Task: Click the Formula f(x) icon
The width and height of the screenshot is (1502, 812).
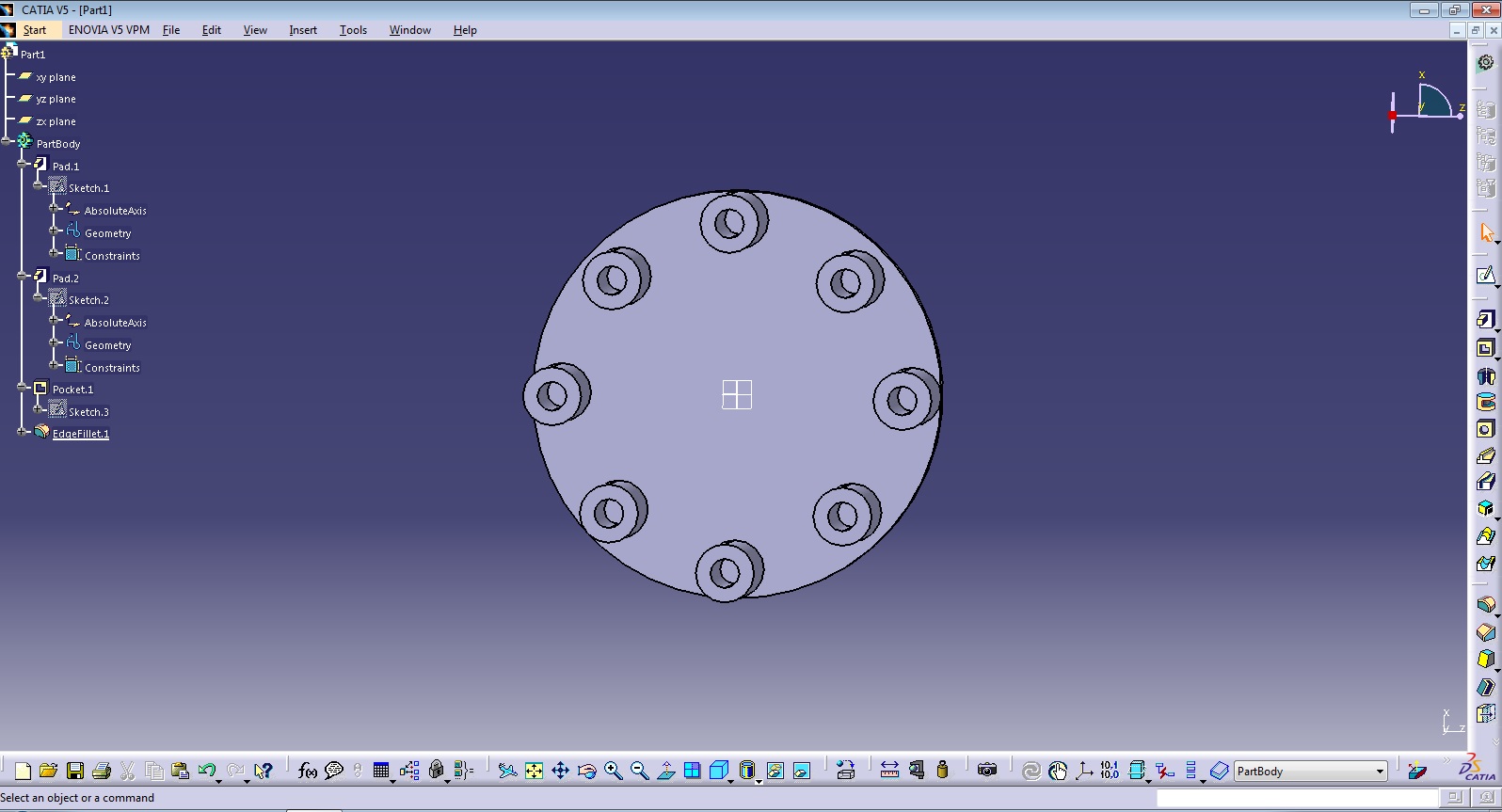Action: (x=307, y=772)
